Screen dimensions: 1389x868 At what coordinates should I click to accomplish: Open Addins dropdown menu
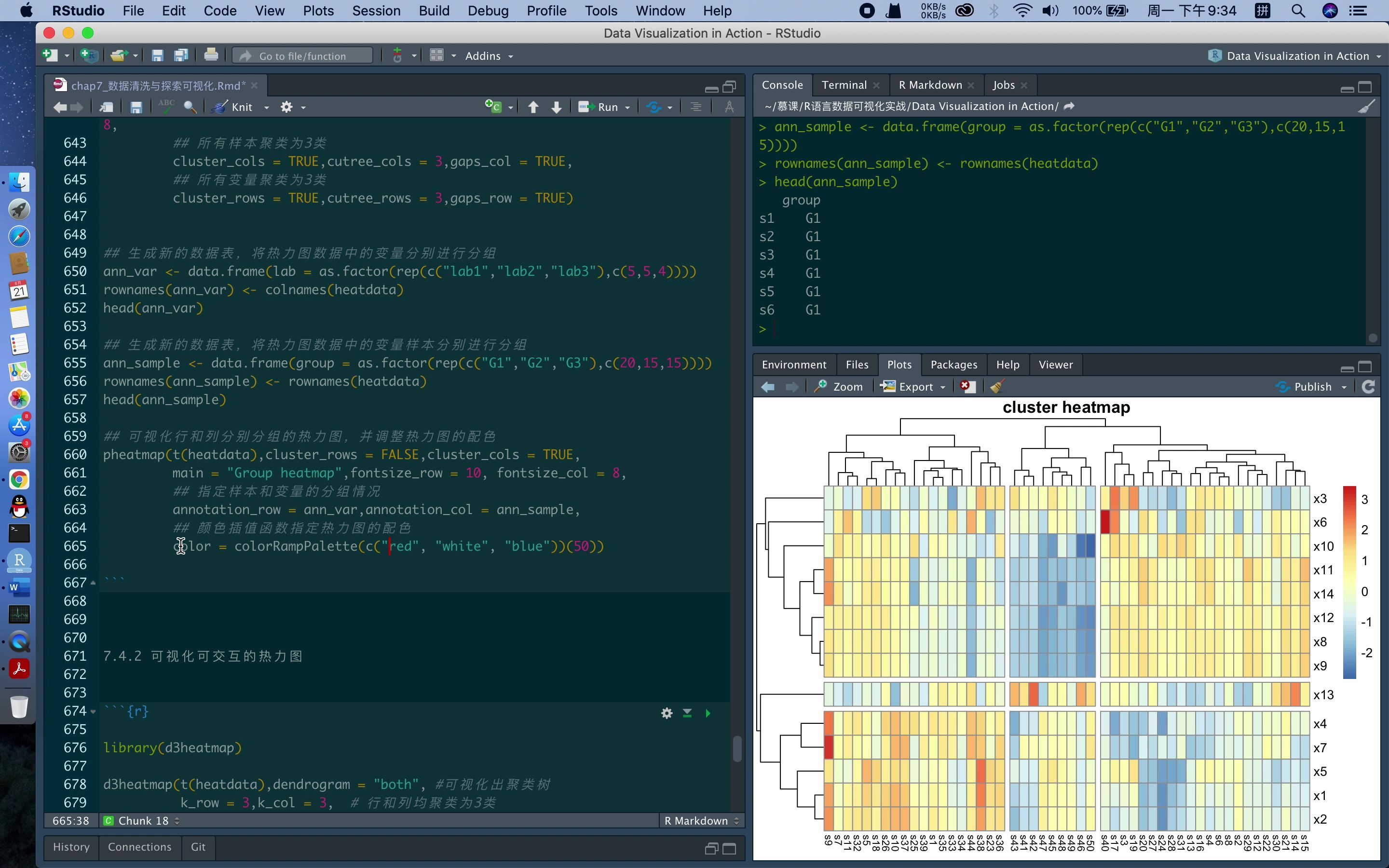click(489, 55)
